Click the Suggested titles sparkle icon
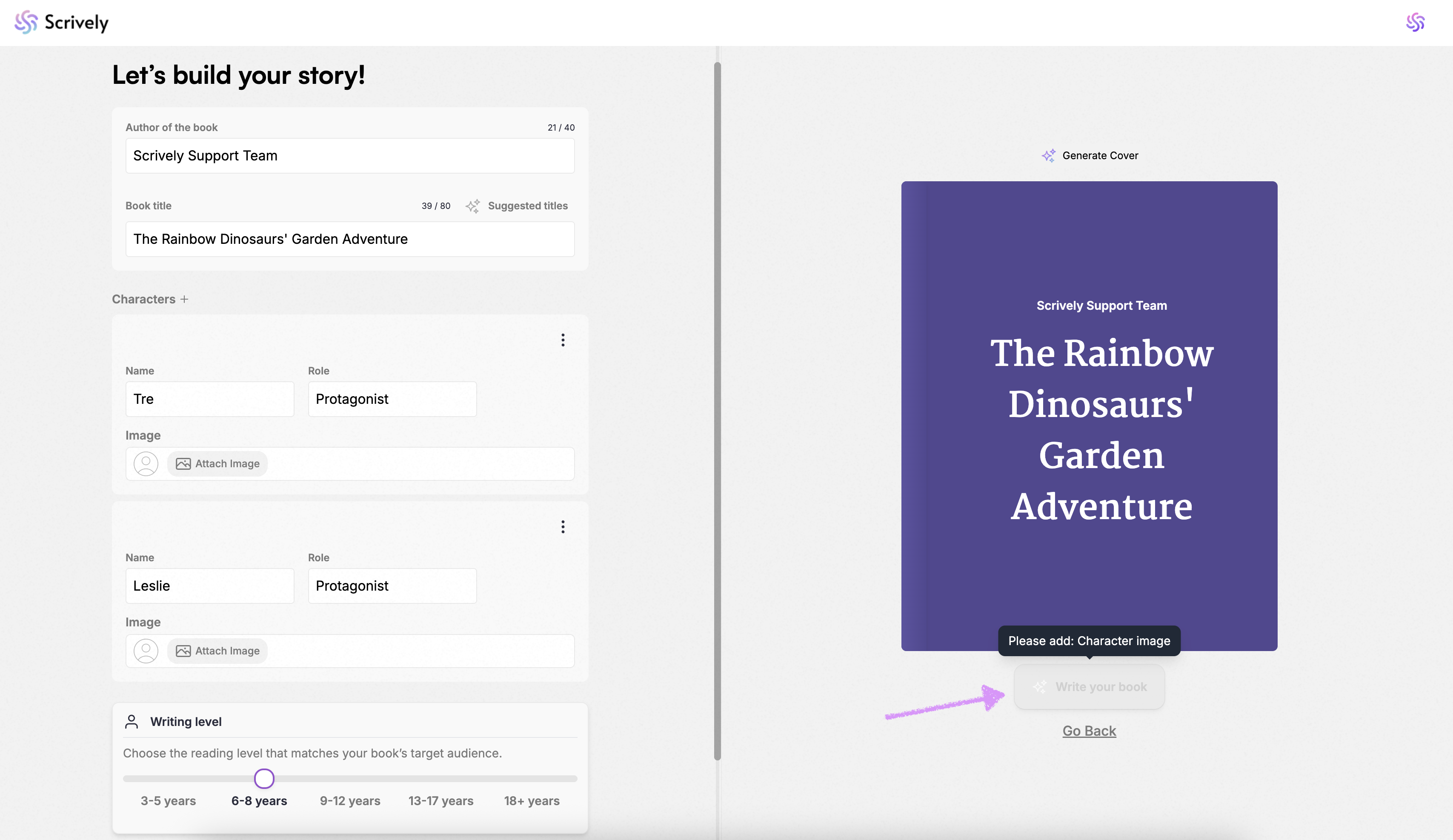Image resolution: width=1453 pixels, height=840 pixels. [x=473, y=206]
